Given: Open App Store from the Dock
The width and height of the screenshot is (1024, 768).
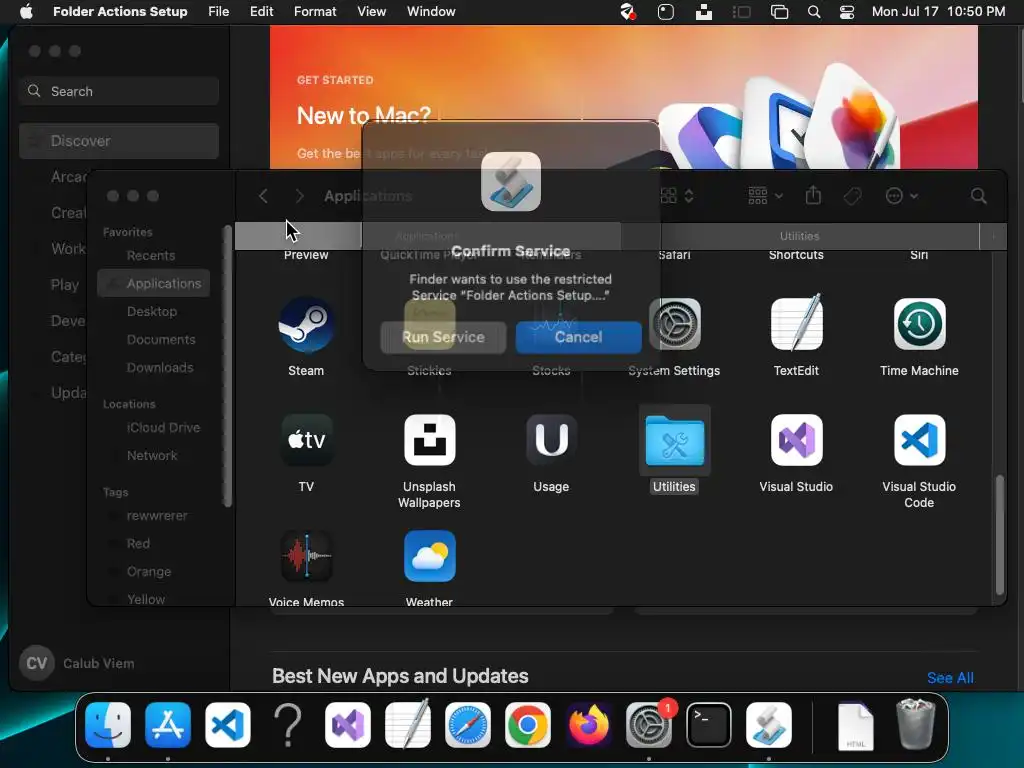Looking at the screenshot, I should [x=168, y=725].
